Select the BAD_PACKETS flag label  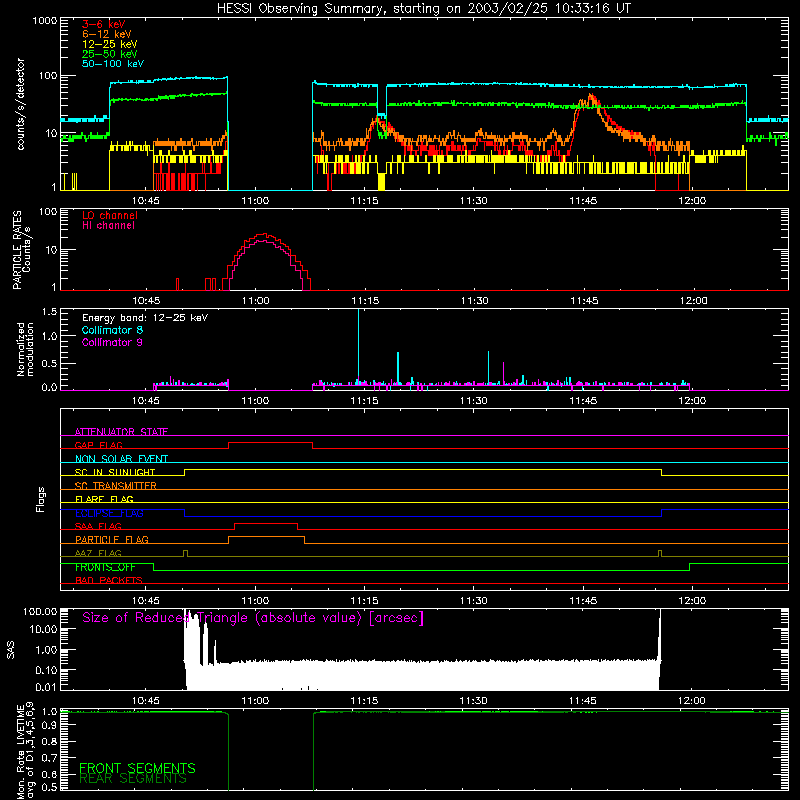[109, 580]
